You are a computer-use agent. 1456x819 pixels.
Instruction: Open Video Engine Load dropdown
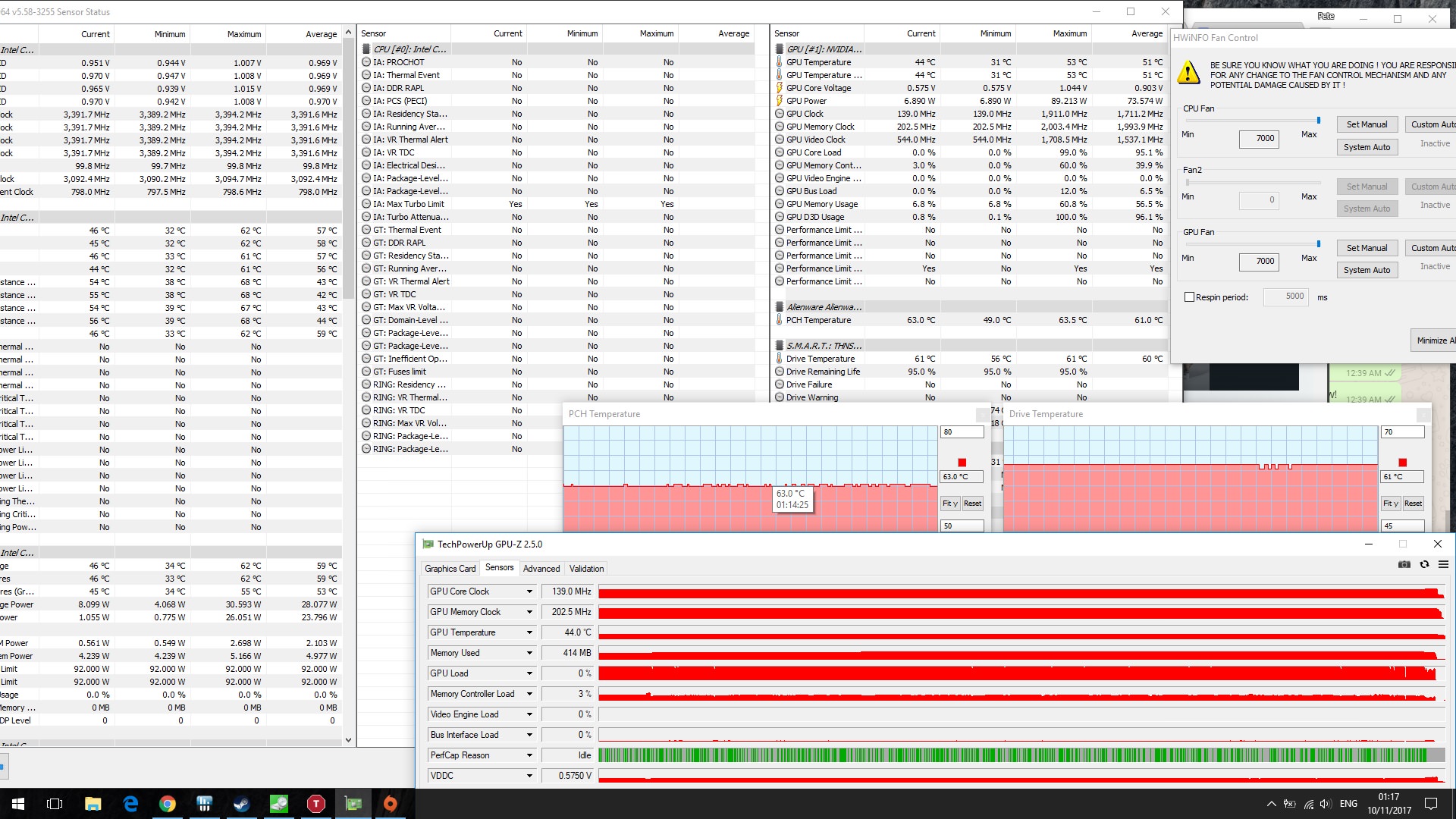pos(529,714)
